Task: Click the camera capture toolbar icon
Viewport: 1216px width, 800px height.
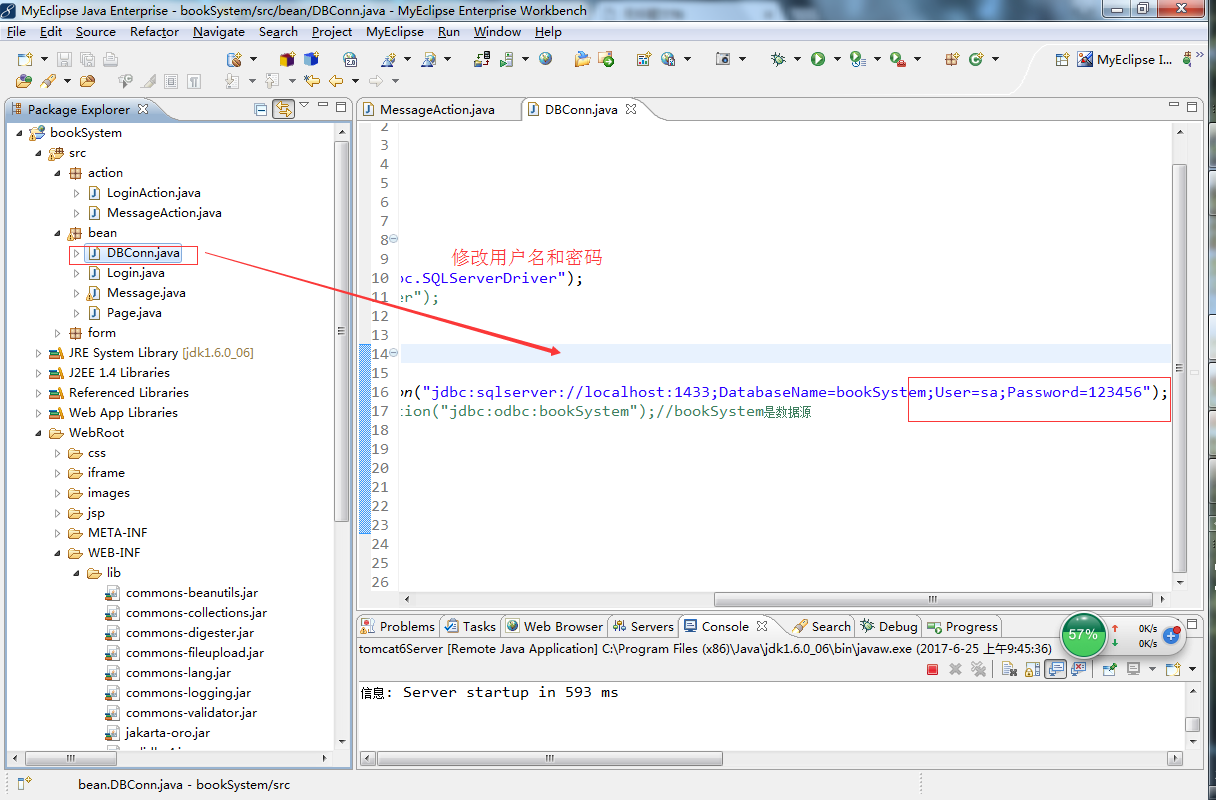Action: point(723,60)
